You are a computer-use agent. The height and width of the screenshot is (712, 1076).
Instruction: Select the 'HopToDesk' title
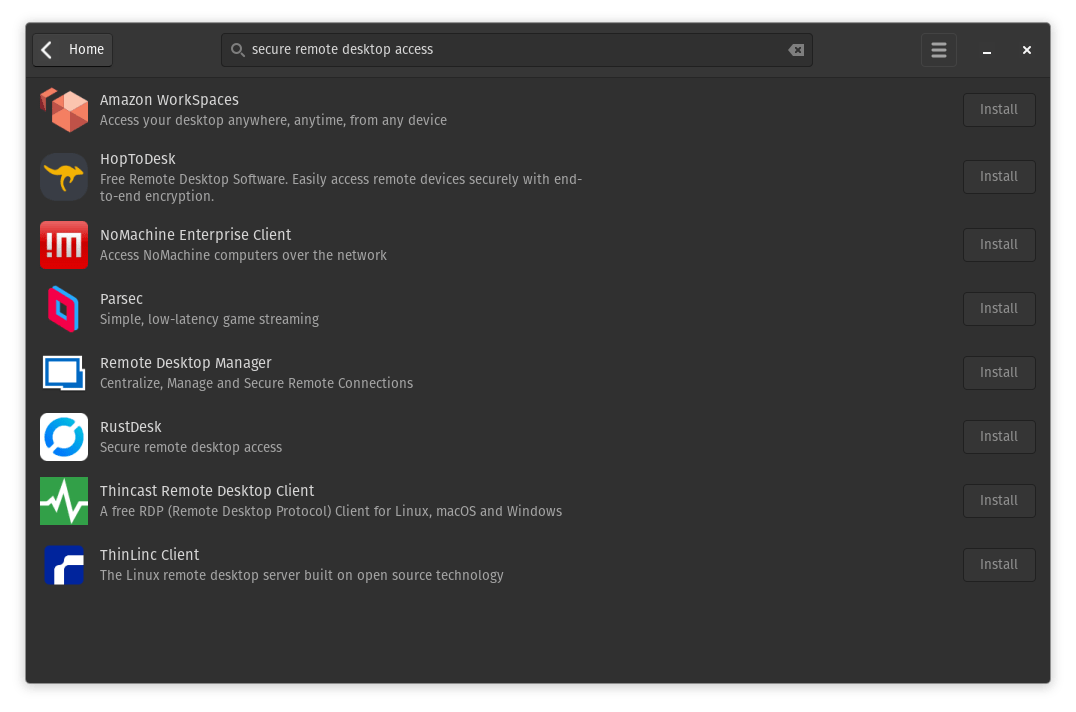138,159
